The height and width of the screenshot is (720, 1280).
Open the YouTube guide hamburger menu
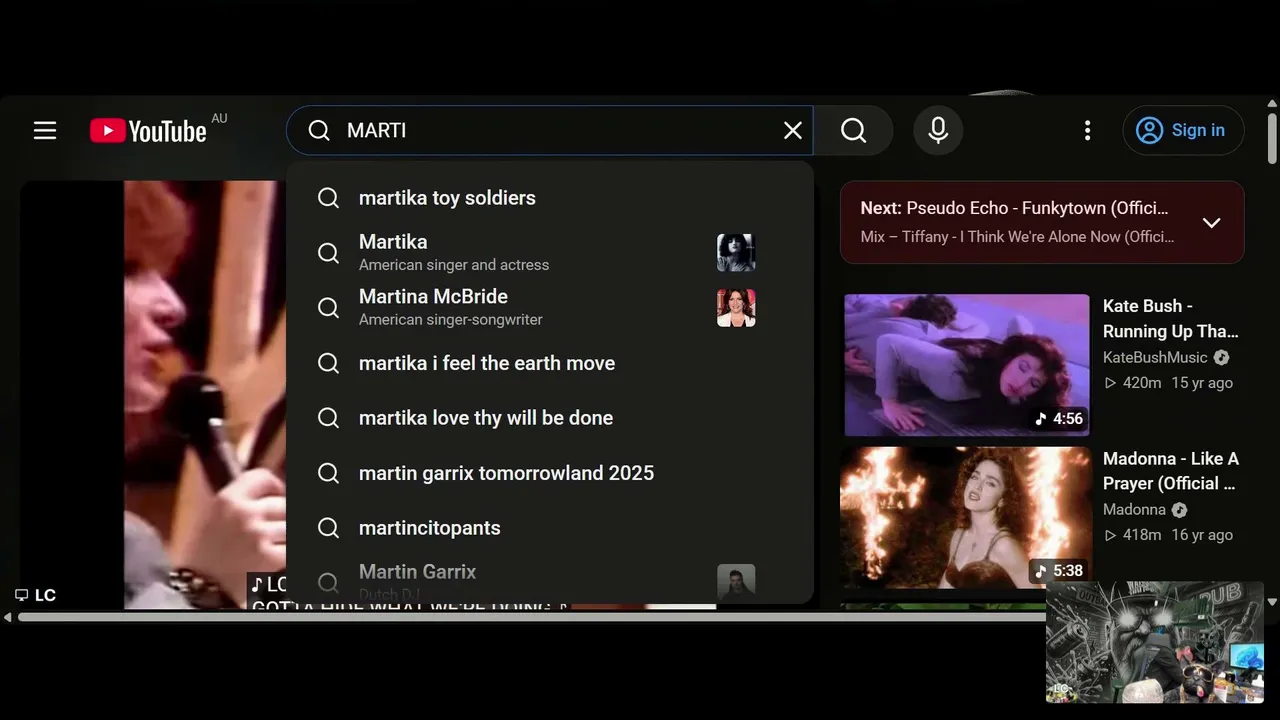pos(45,130)
